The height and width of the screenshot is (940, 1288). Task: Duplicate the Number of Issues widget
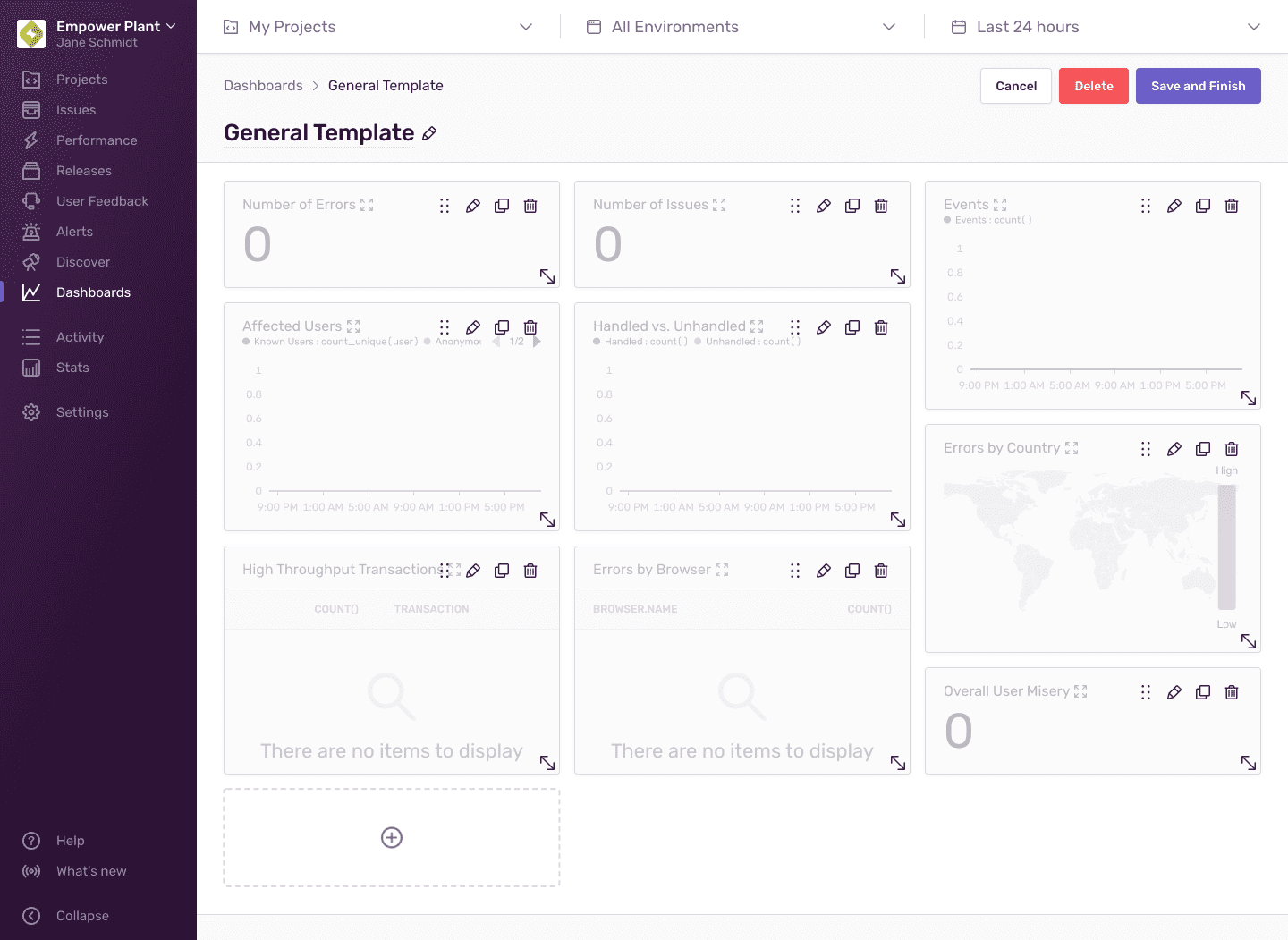tap(852, 206)
